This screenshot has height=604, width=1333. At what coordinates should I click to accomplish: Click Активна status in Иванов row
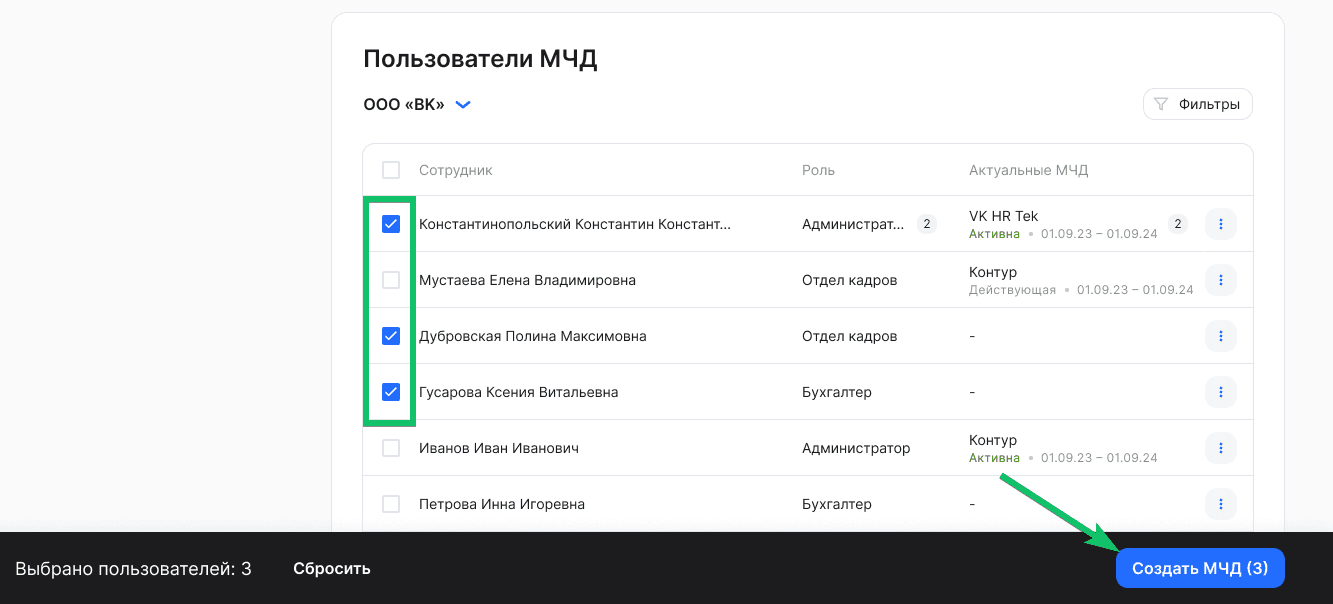[x=994, y=458]
